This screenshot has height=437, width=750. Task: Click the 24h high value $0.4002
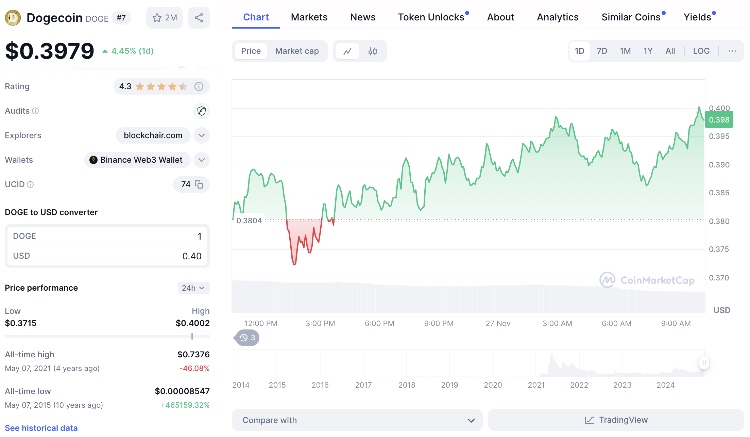click(x=192, y=323)
